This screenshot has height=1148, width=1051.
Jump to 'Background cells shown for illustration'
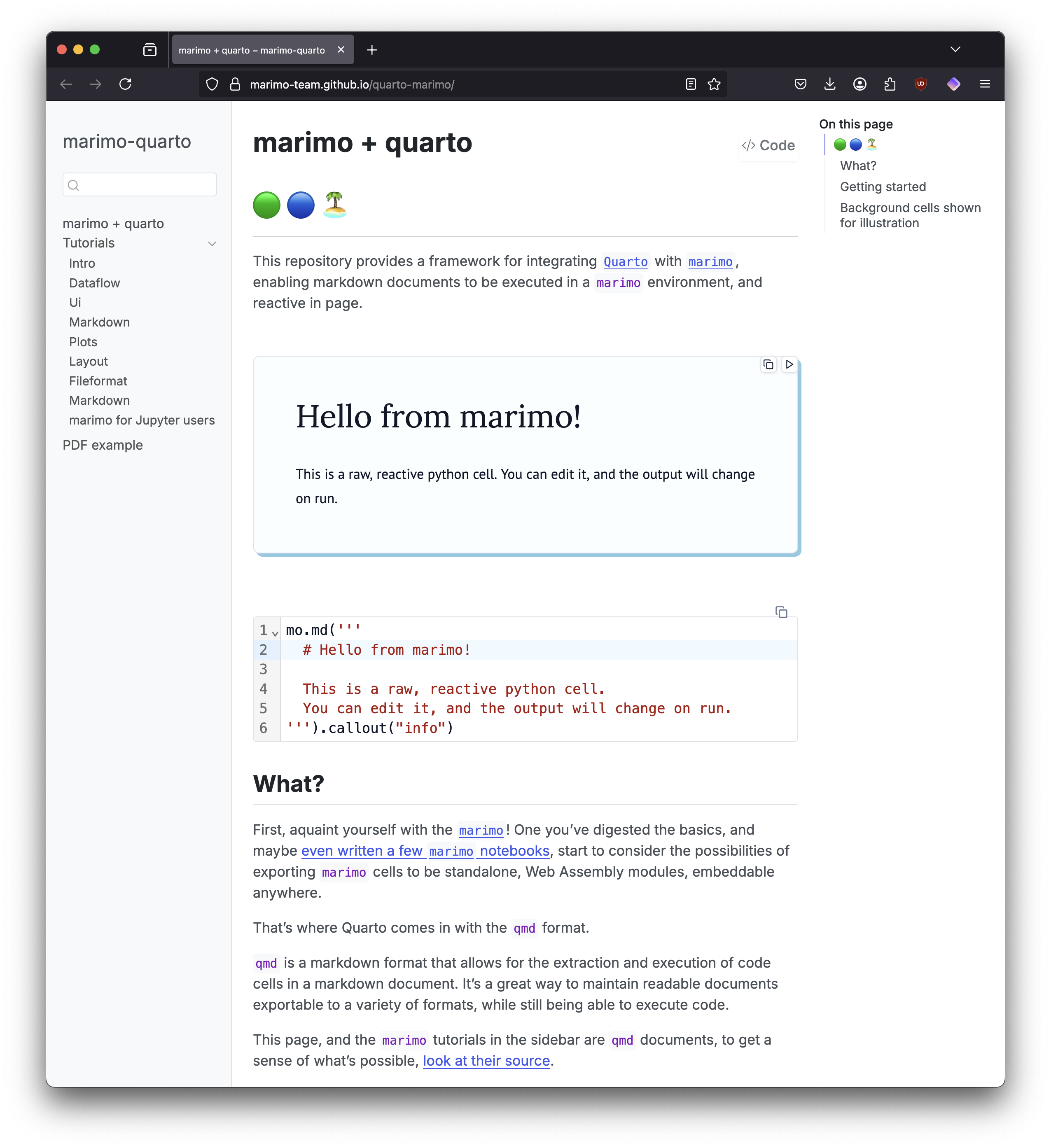[910, 215]
